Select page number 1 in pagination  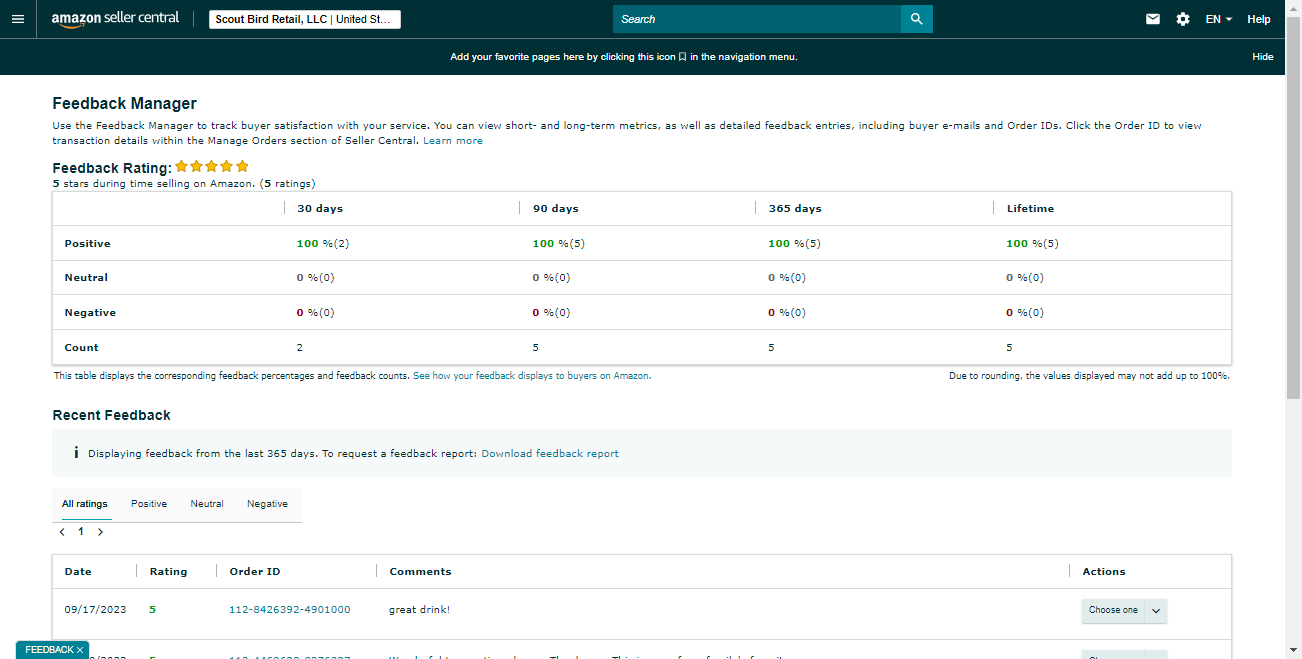81,532
